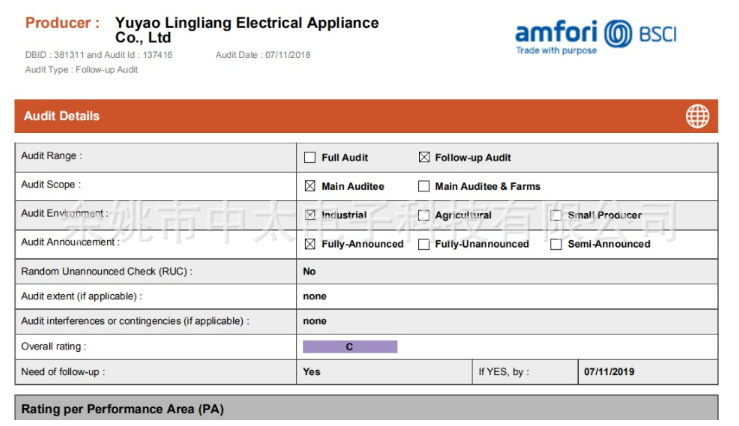Enable the Agricultural checkbox

pyautogui.click(x=424, y=215)
